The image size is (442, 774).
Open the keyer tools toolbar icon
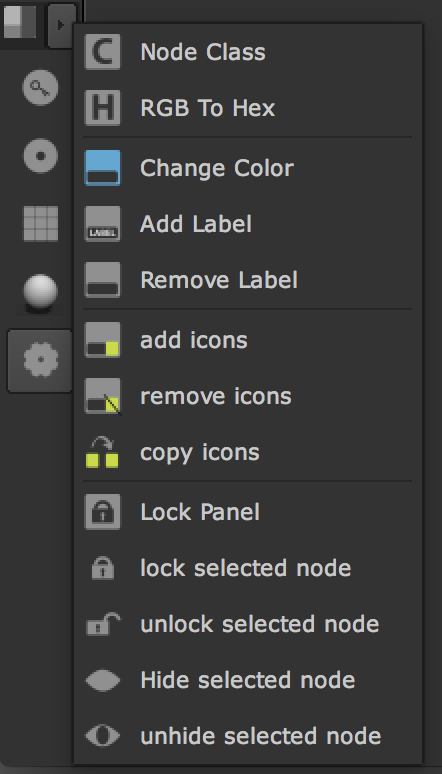click(x=40, y=88)
